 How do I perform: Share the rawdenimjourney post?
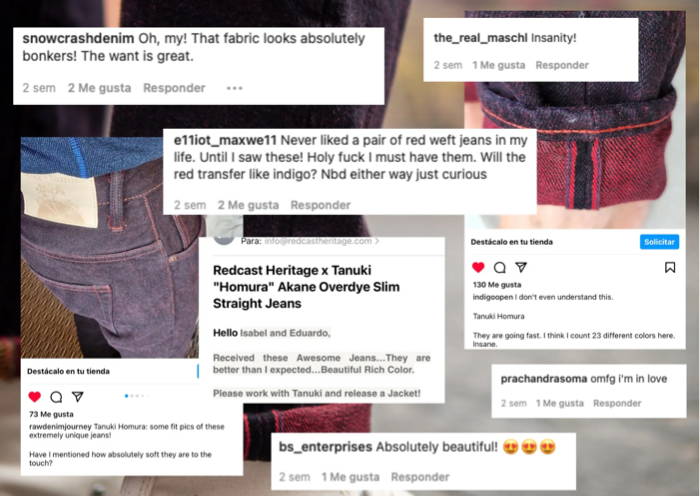point(78,396)
